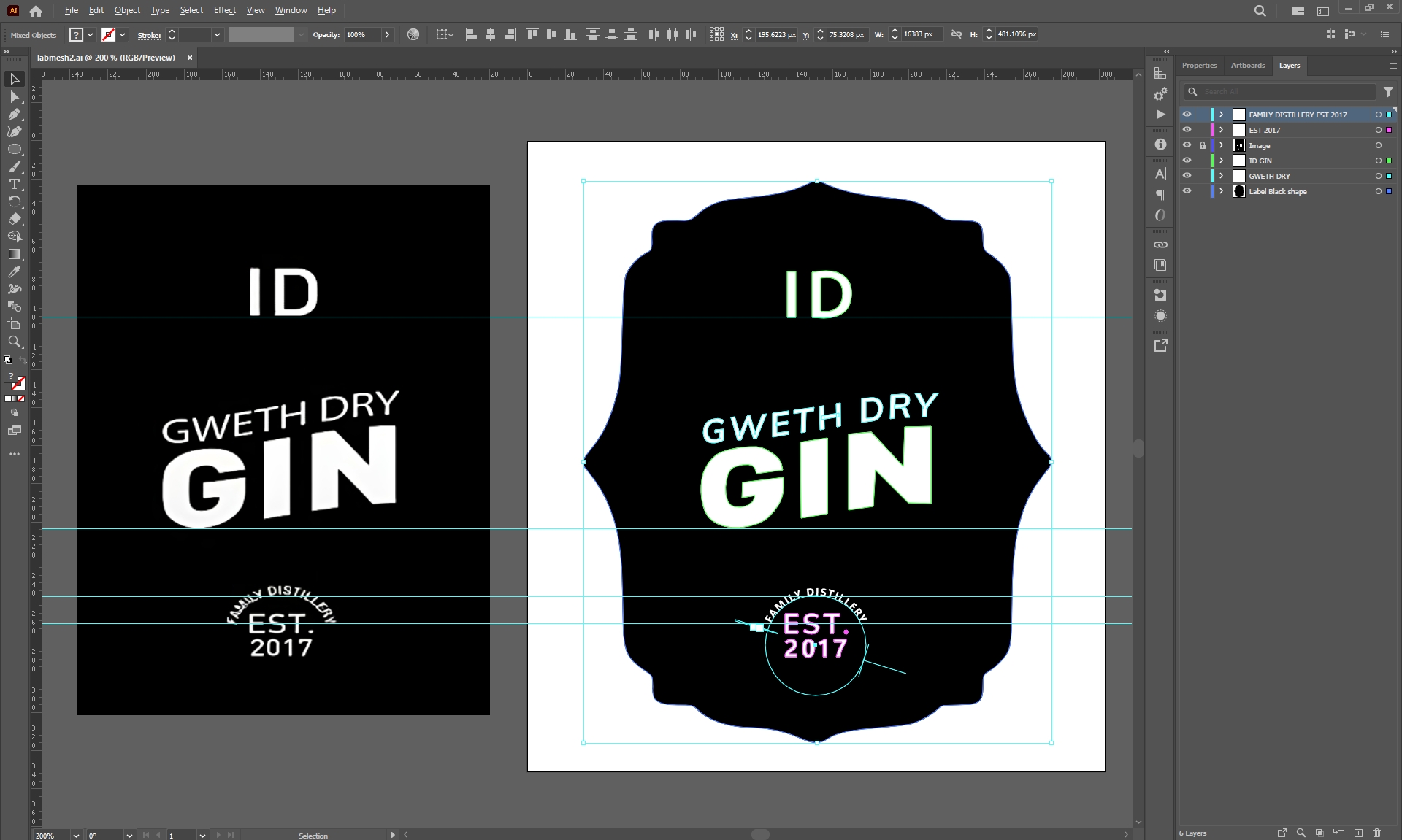Open the Effect menu
This screenshot has height=840, width=1402.
click(224, 10)
